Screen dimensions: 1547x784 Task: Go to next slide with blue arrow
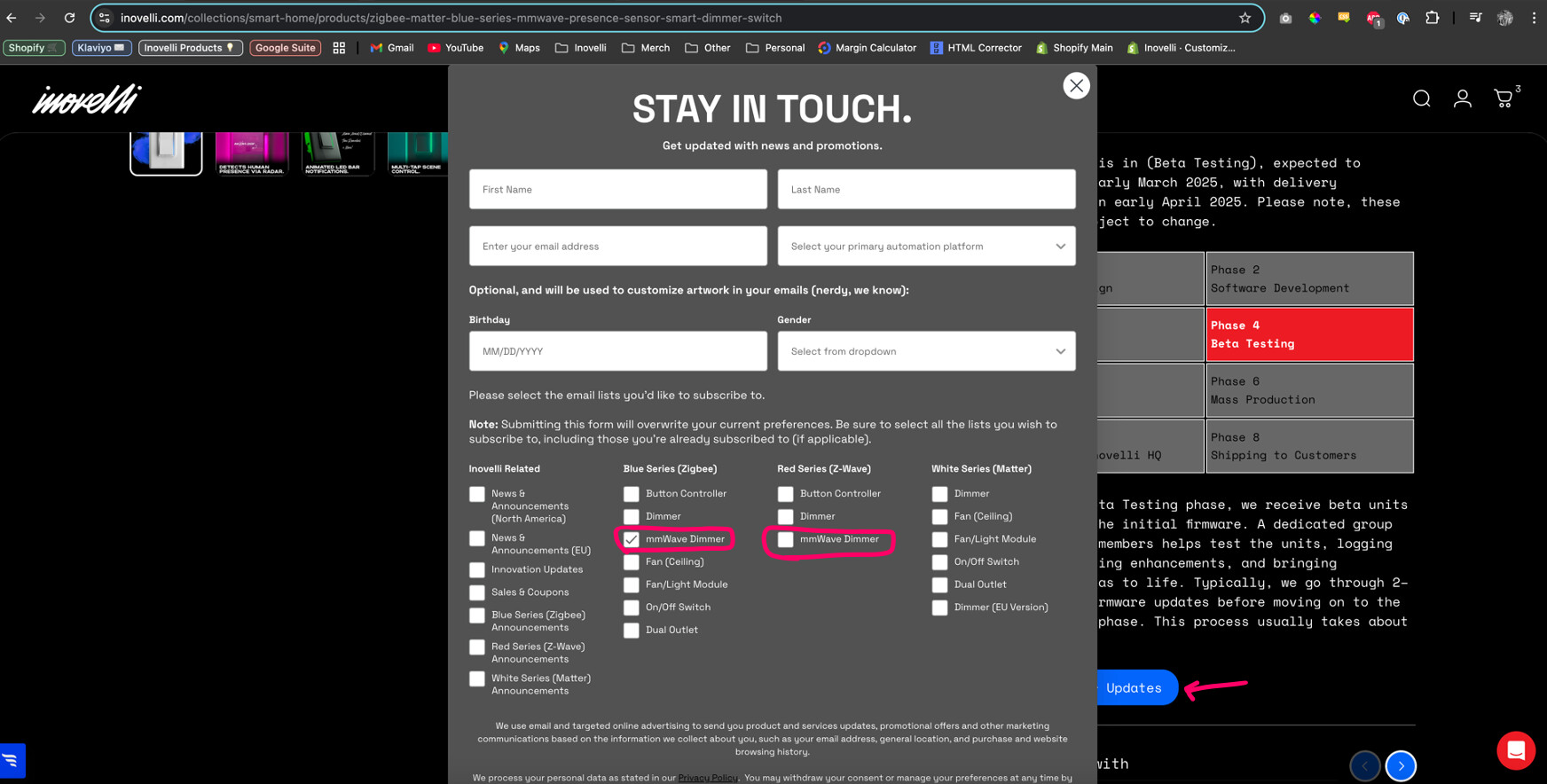(x=1401, y=765)
